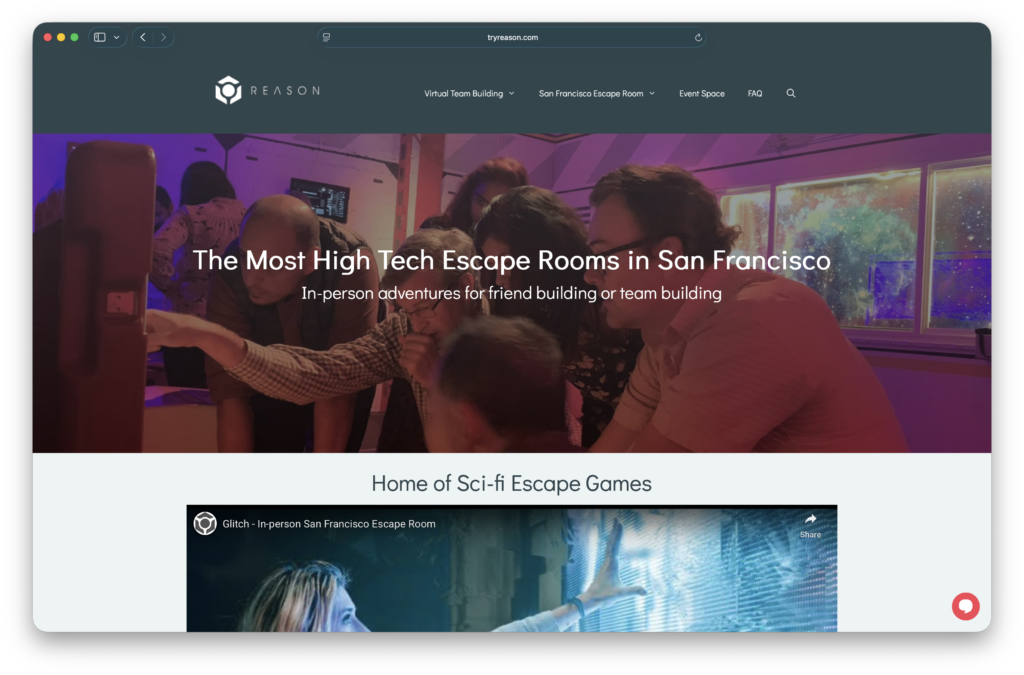Expand the San Francisco Escape Room dropdown
1024x675 pixels.
pyautogui.click(x=596, y=93)
